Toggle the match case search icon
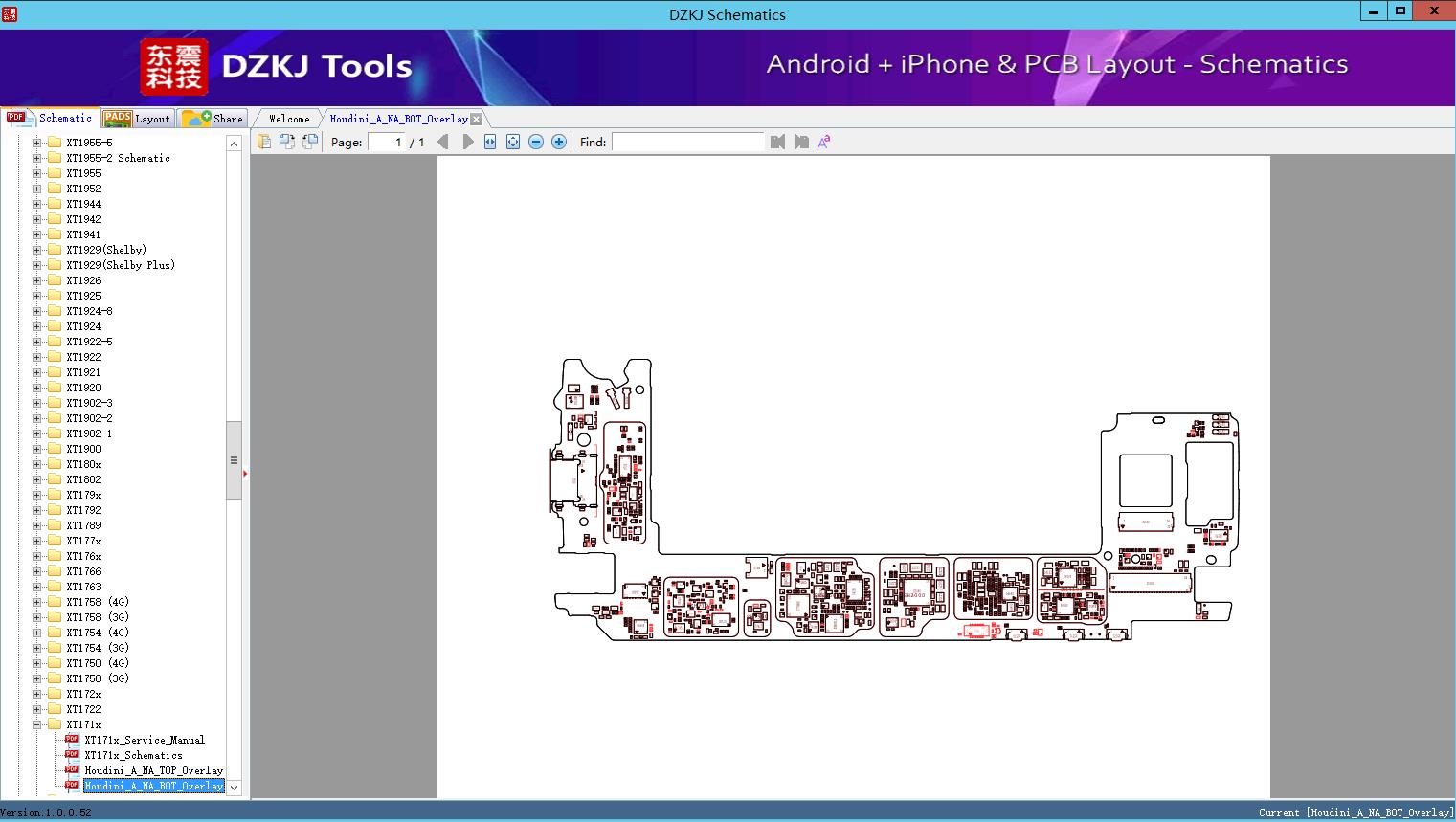Screen dimensions: 1456x822 (823, 142)
